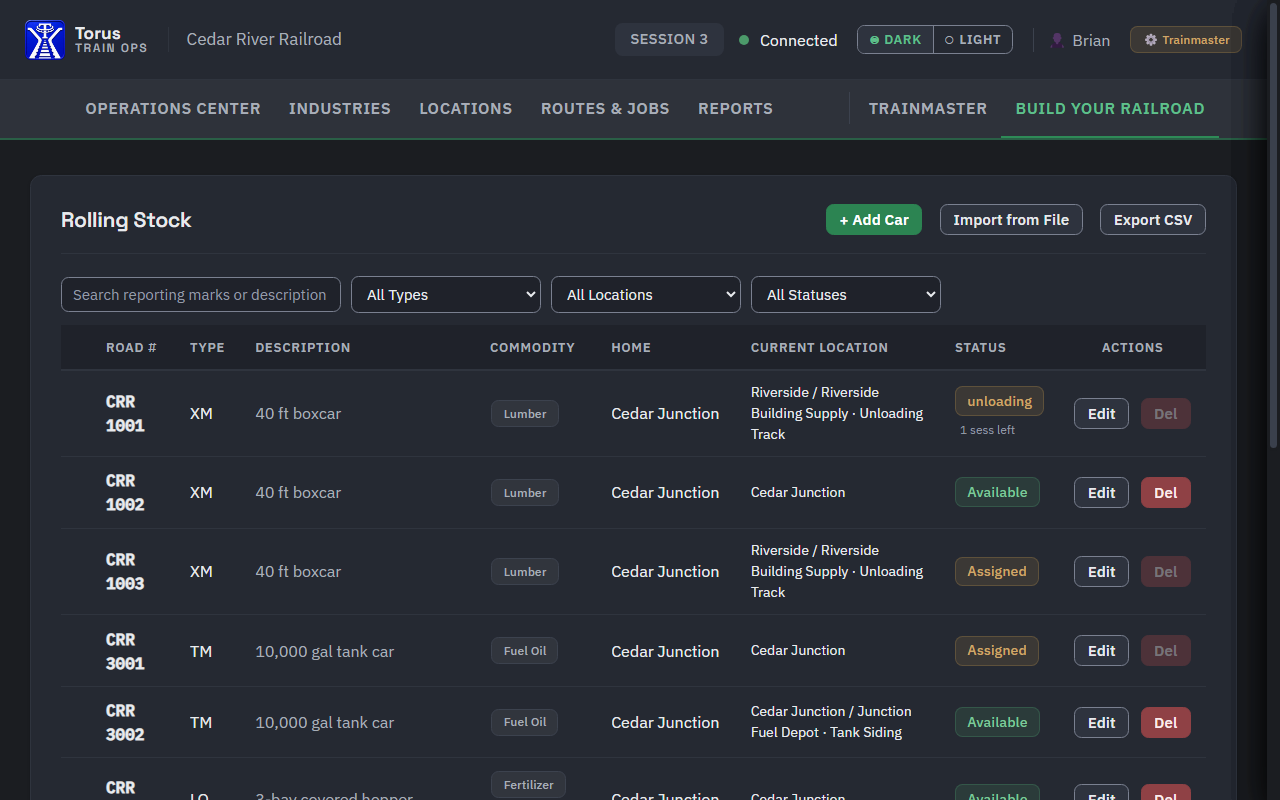The height and width of the screenshot is (800, 1280).
Task: Edit car CRR 1003
Action: point(1101,572)
